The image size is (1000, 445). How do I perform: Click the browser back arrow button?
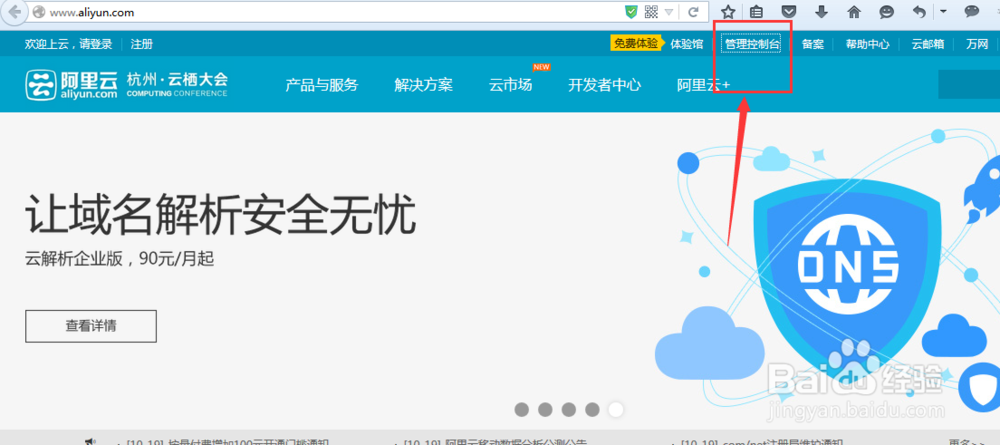pos(14,11)
